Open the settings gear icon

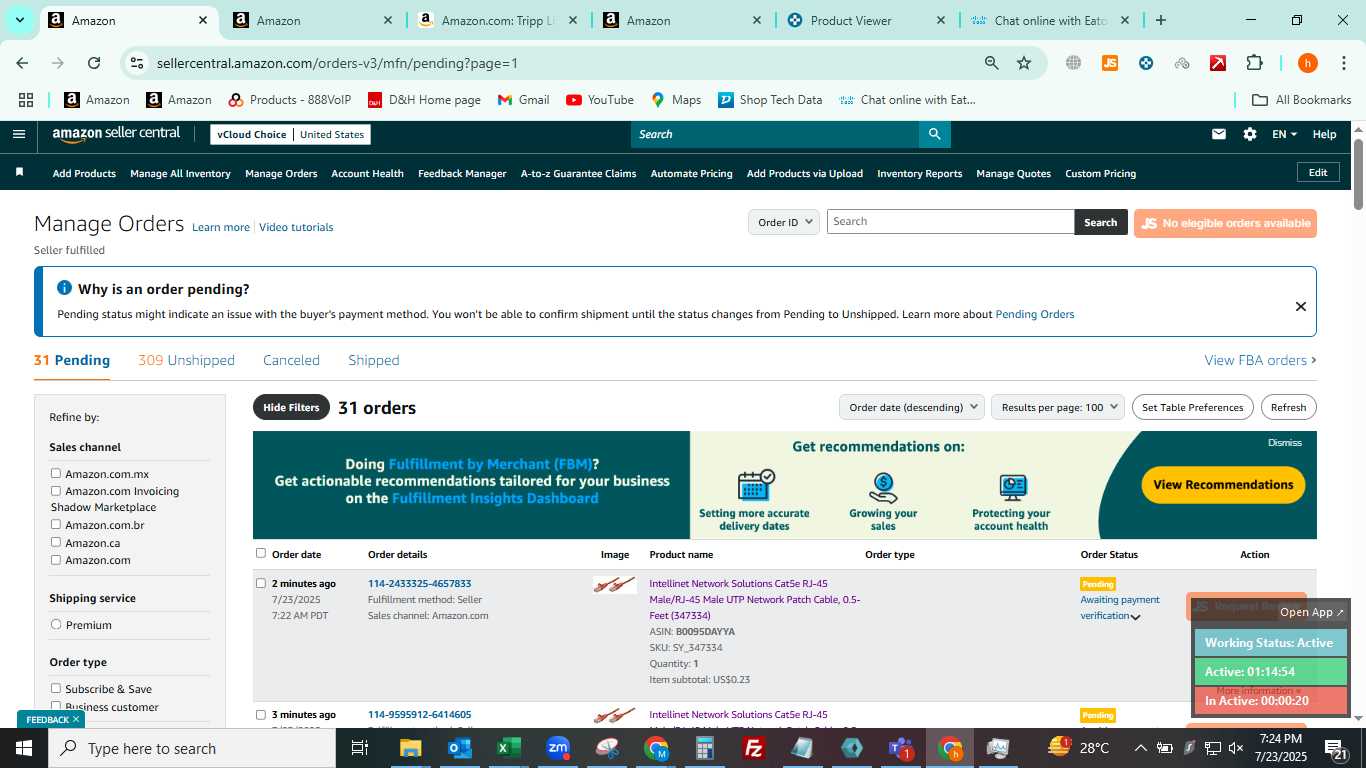tap(1249, 134)
